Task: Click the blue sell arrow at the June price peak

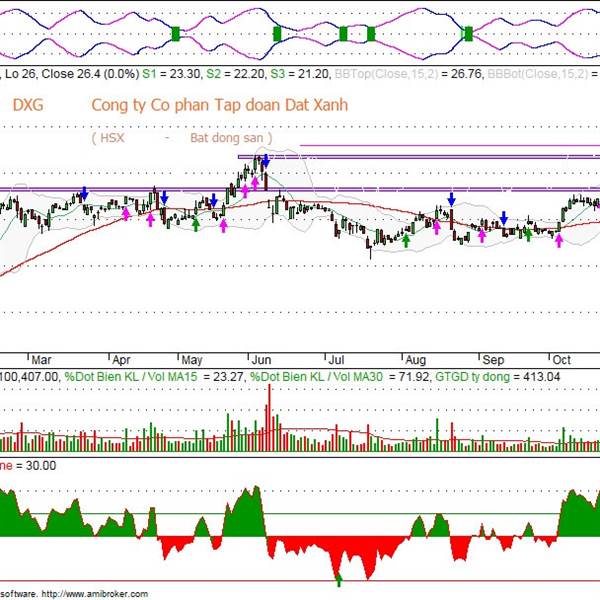Action: (x=266, y=161)
